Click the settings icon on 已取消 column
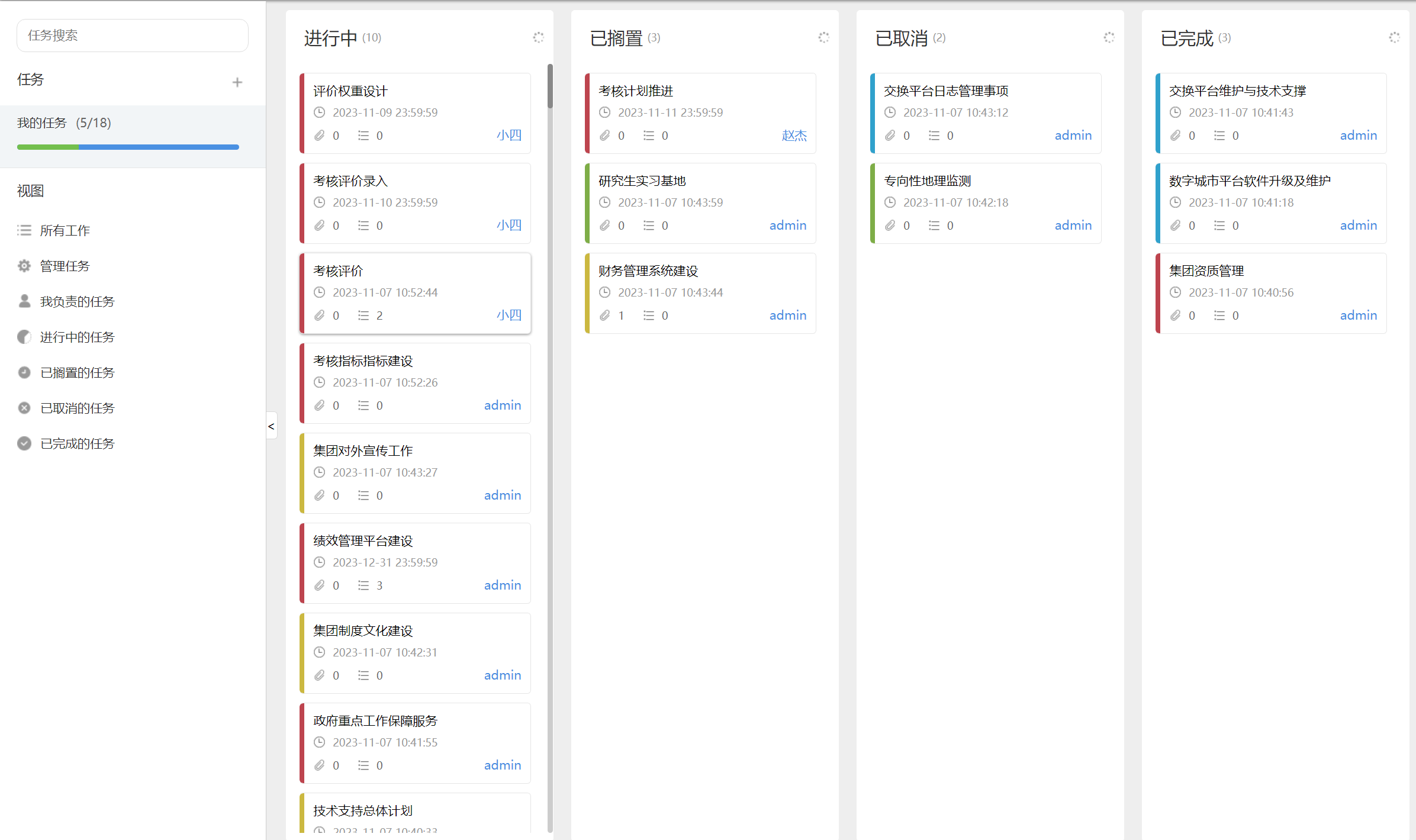 (x=1109, y=37)
